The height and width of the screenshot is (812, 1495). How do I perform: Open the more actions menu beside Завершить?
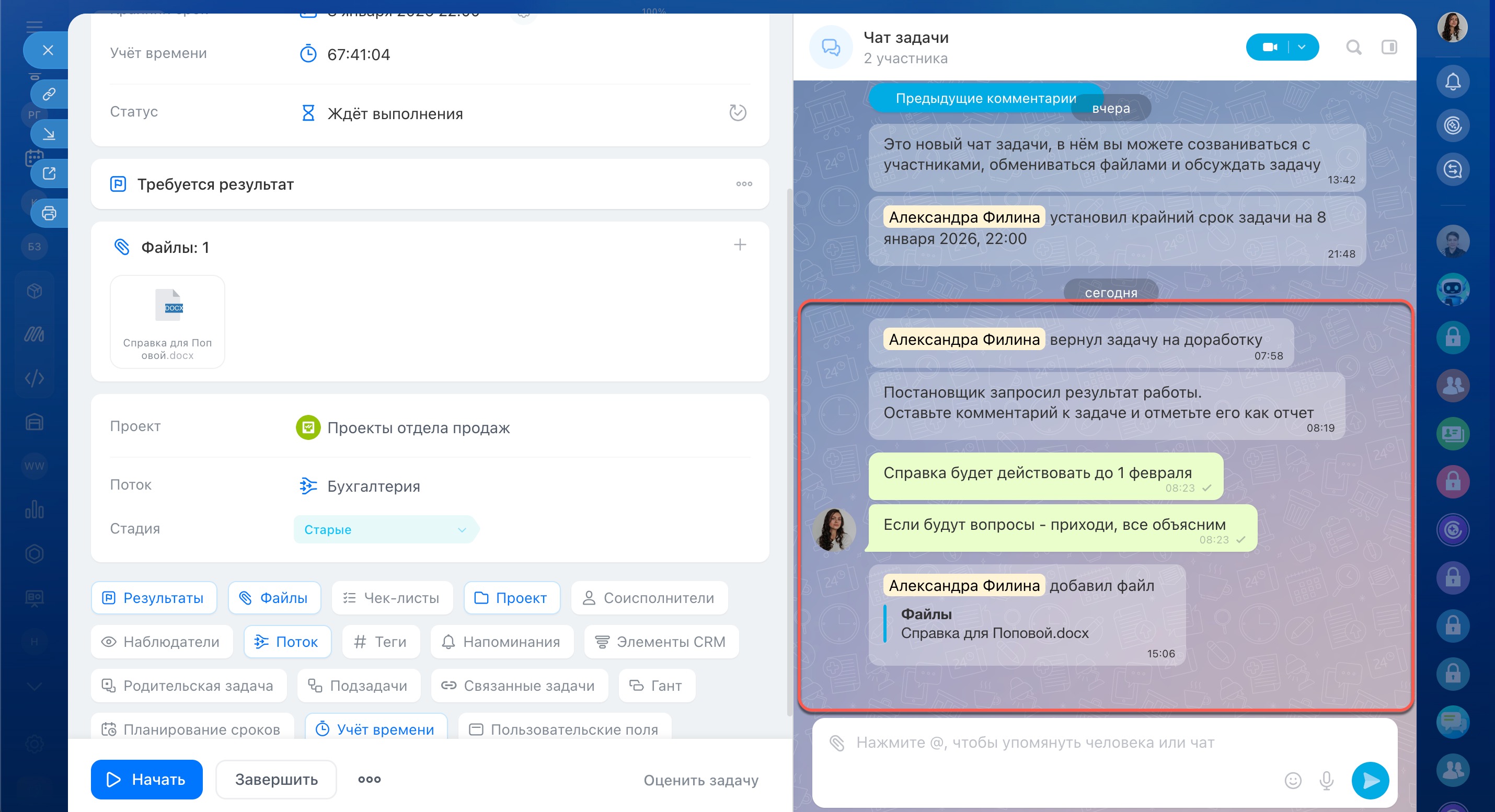[369, 780]
